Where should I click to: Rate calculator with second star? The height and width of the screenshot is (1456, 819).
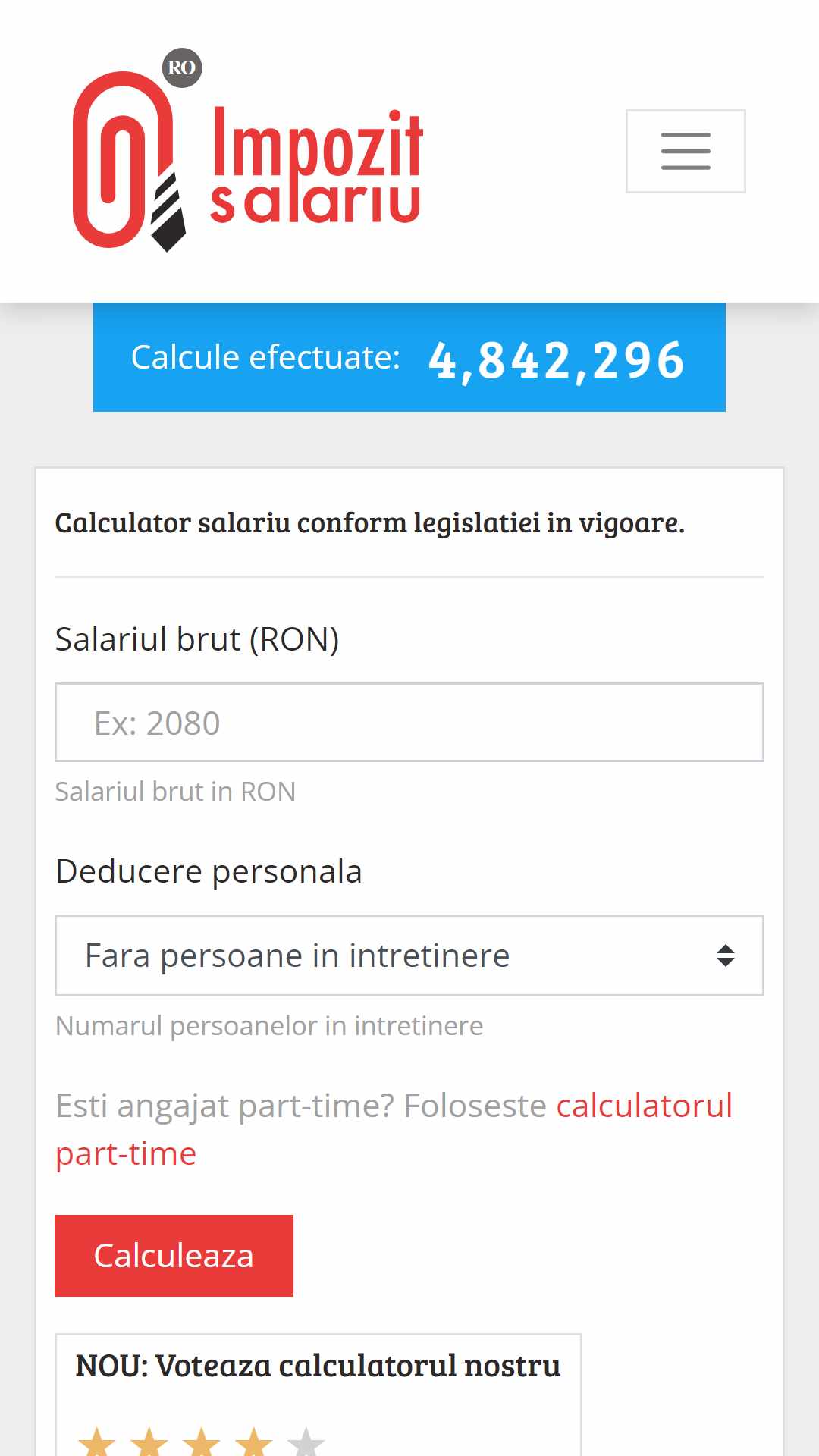tap(149, 1442)
